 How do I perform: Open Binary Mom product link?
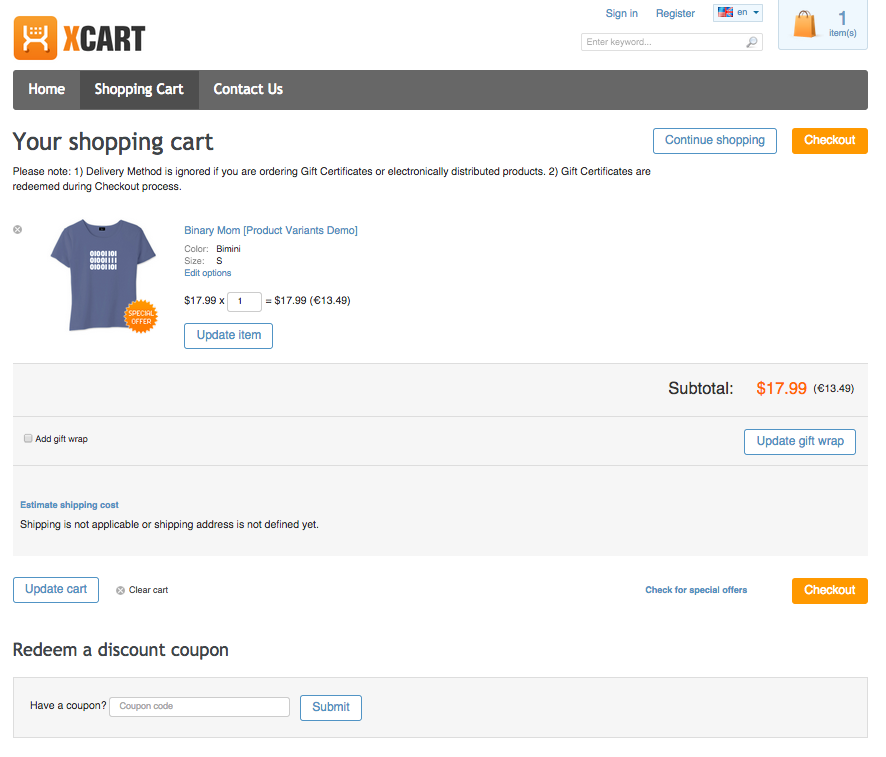point(271,230)
